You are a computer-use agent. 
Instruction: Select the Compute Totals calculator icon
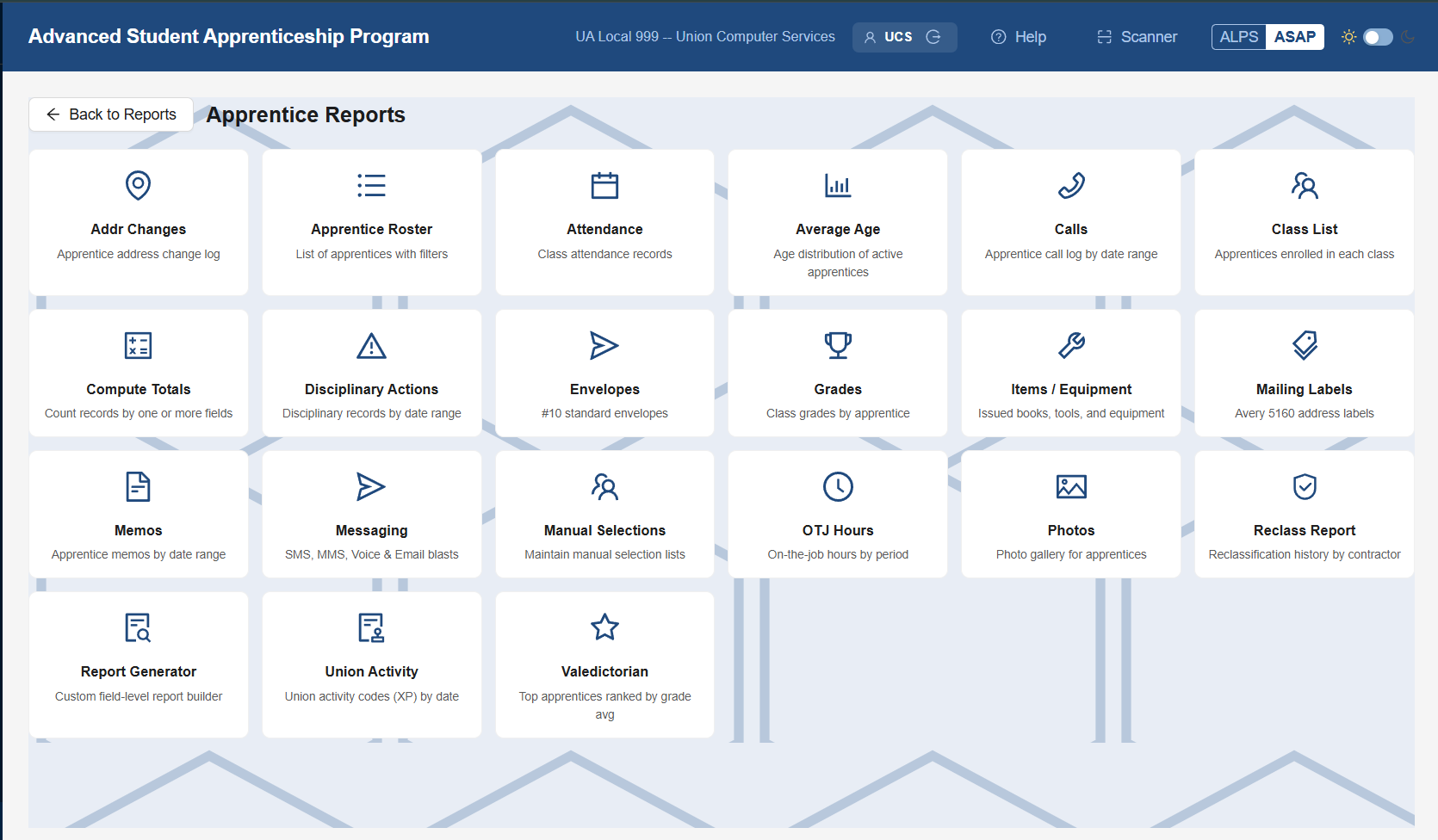click(x=139, y=345)
